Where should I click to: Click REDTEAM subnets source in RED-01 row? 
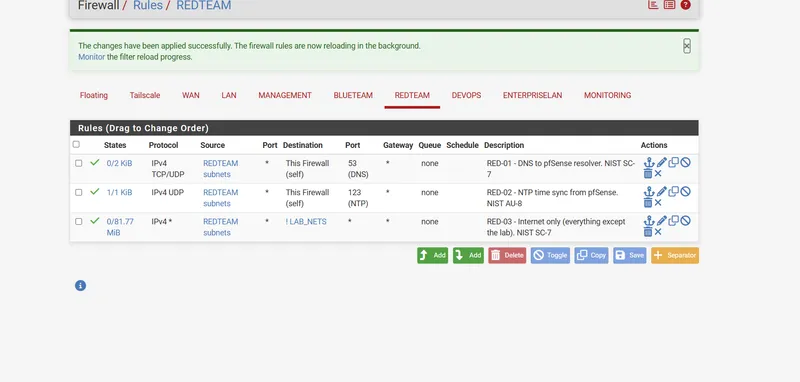(x=220, y=169)
